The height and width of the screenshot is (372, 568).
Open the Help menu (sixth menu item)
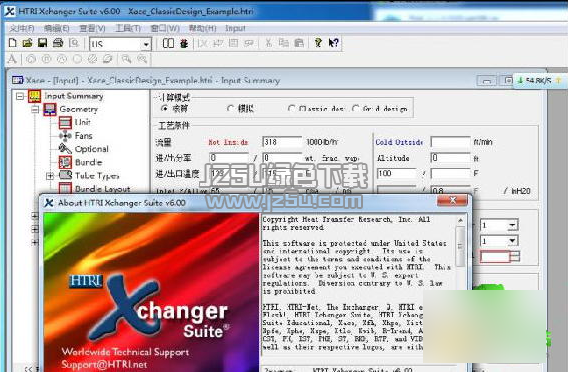[202, 28]
